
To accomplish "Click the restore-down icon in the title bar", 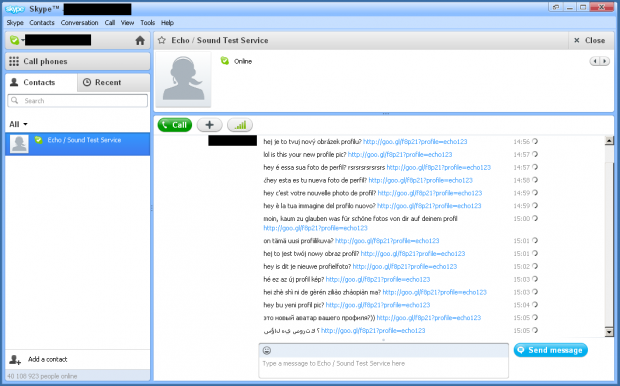I will [x=555, y=7].
